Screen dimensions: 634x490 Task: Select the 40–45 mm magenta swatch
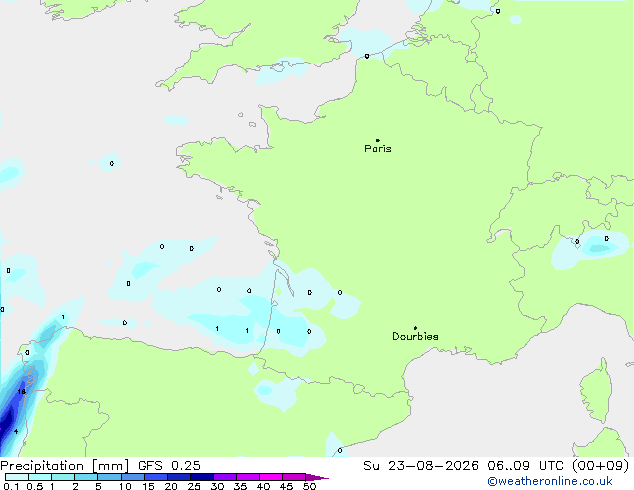(x=271, y=477)
